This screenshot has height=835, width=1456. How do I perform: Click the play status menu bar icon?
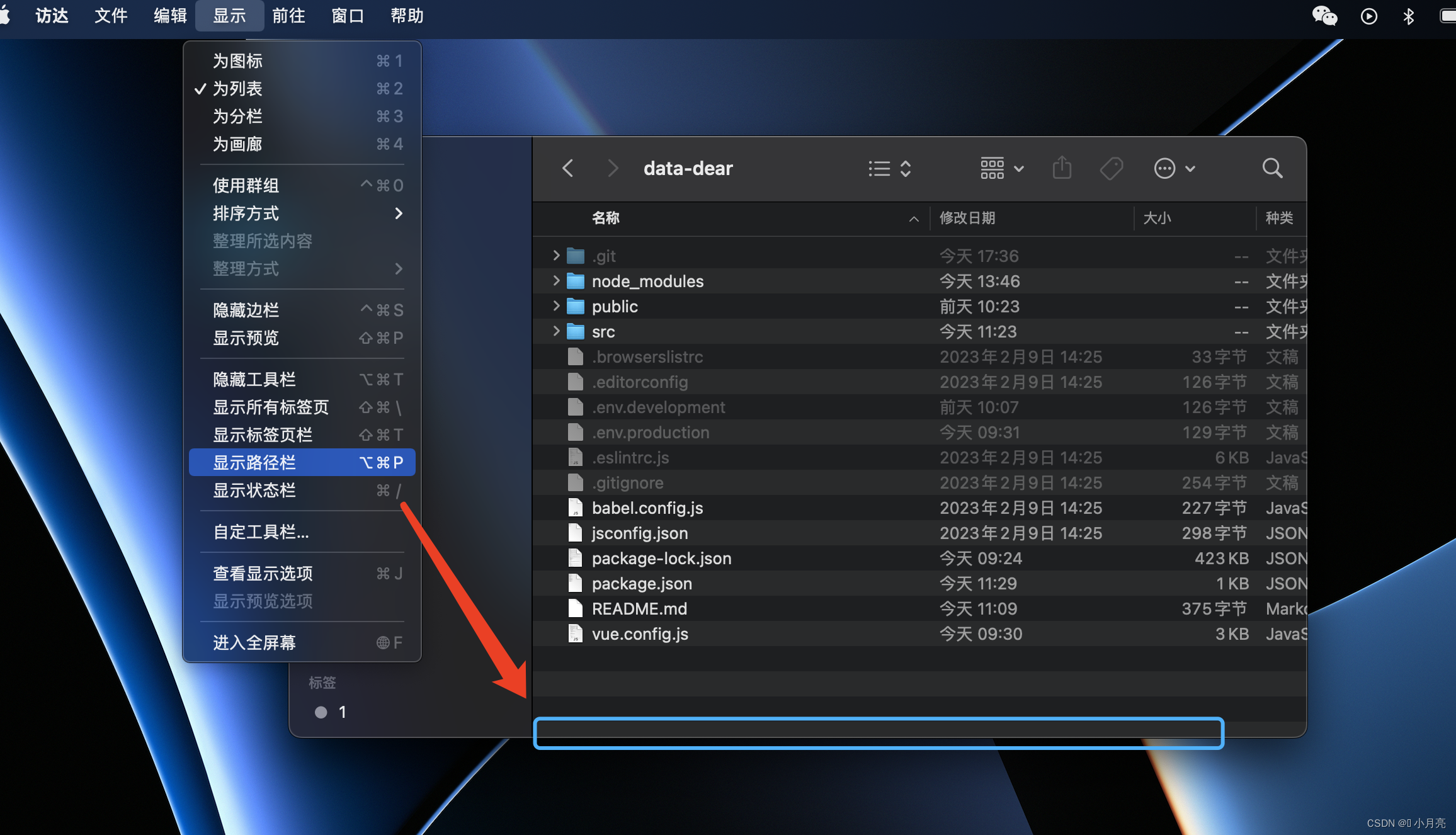pos(1368,16)
